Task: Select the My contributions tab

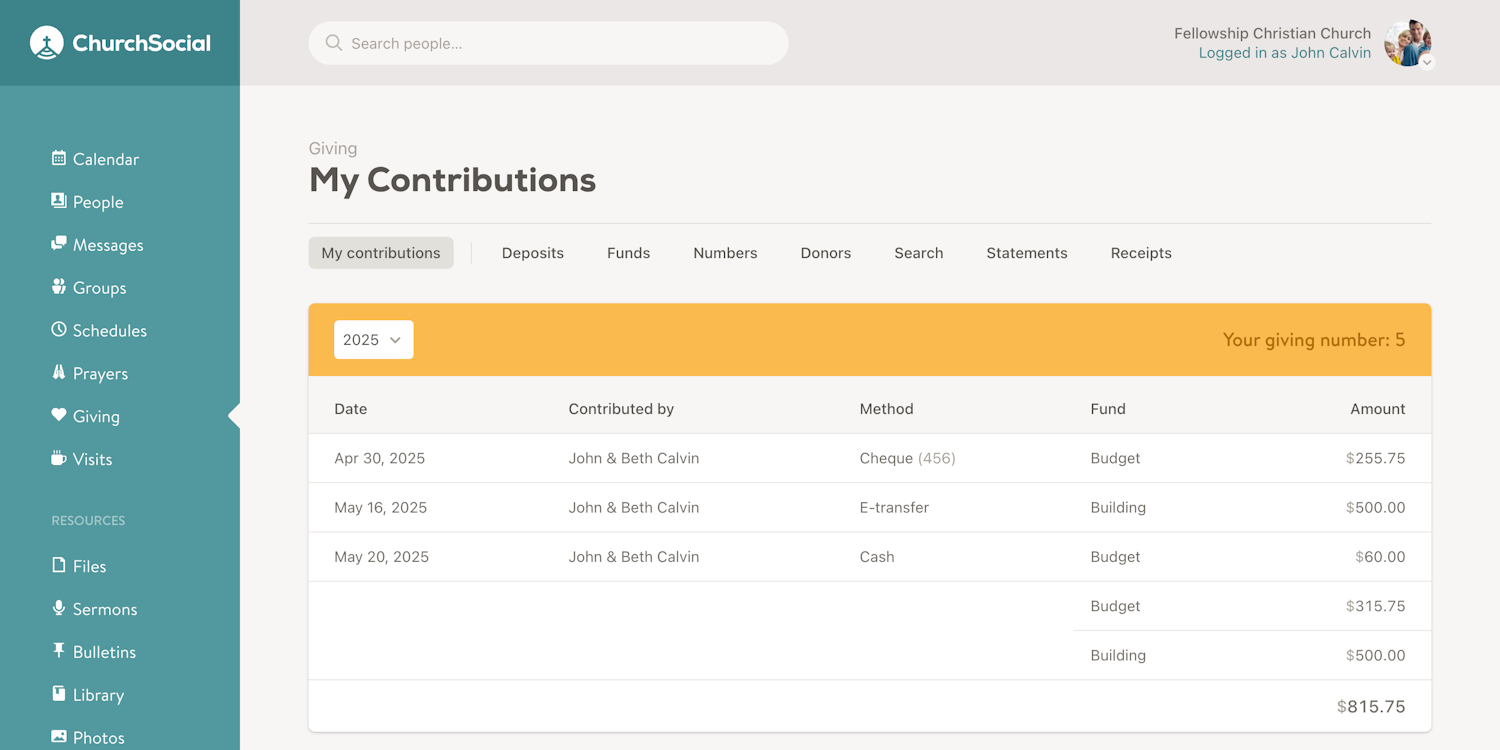Action: click(380, 253)
